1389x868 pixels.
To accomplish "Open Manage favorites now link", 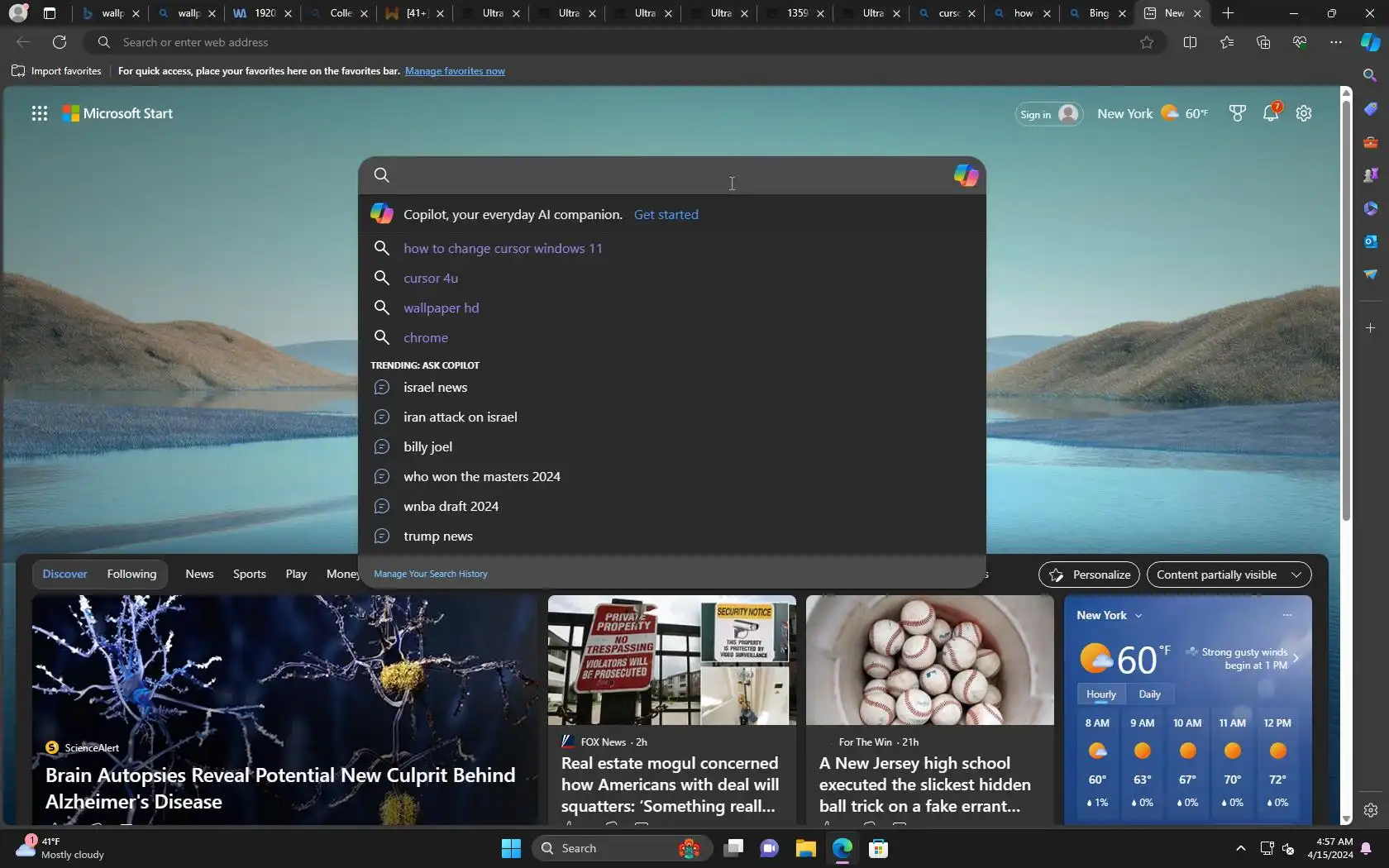I will click(x=455, y=71).
